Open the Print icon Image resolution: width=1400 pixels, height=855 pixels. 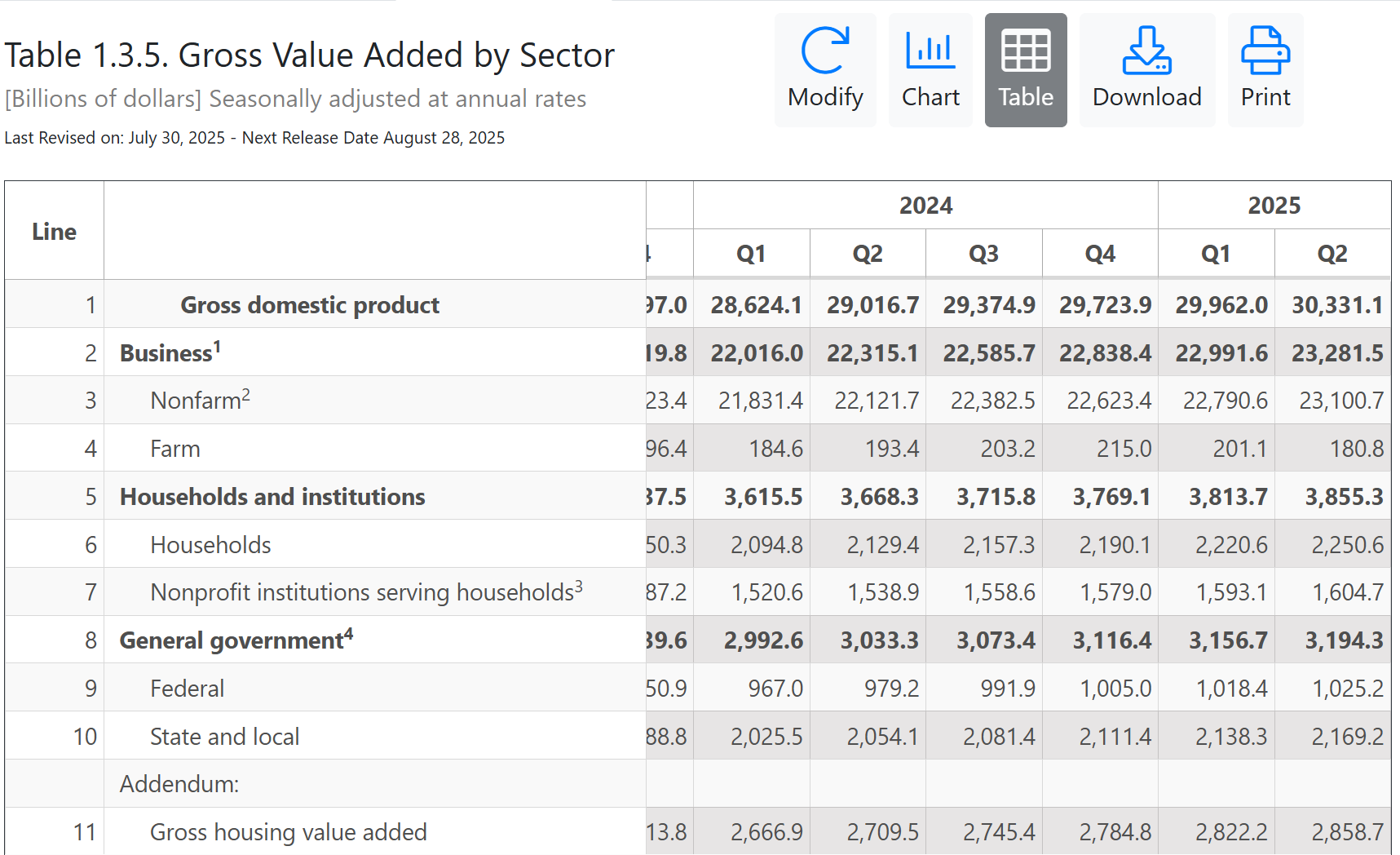pos(1265,69)
